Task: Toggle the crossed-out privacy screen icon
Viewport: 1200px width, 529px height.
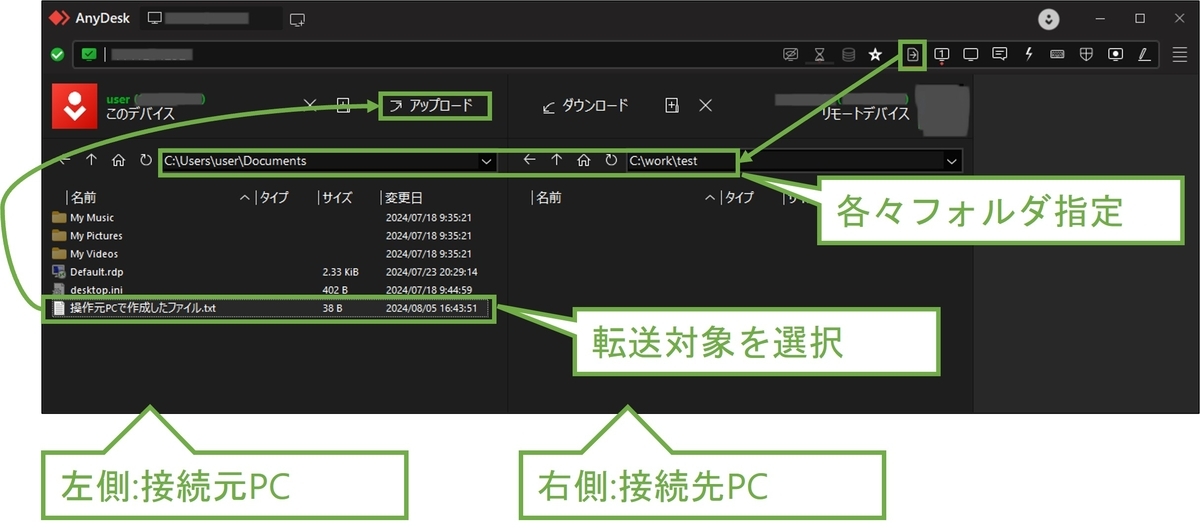Action: 791,54
